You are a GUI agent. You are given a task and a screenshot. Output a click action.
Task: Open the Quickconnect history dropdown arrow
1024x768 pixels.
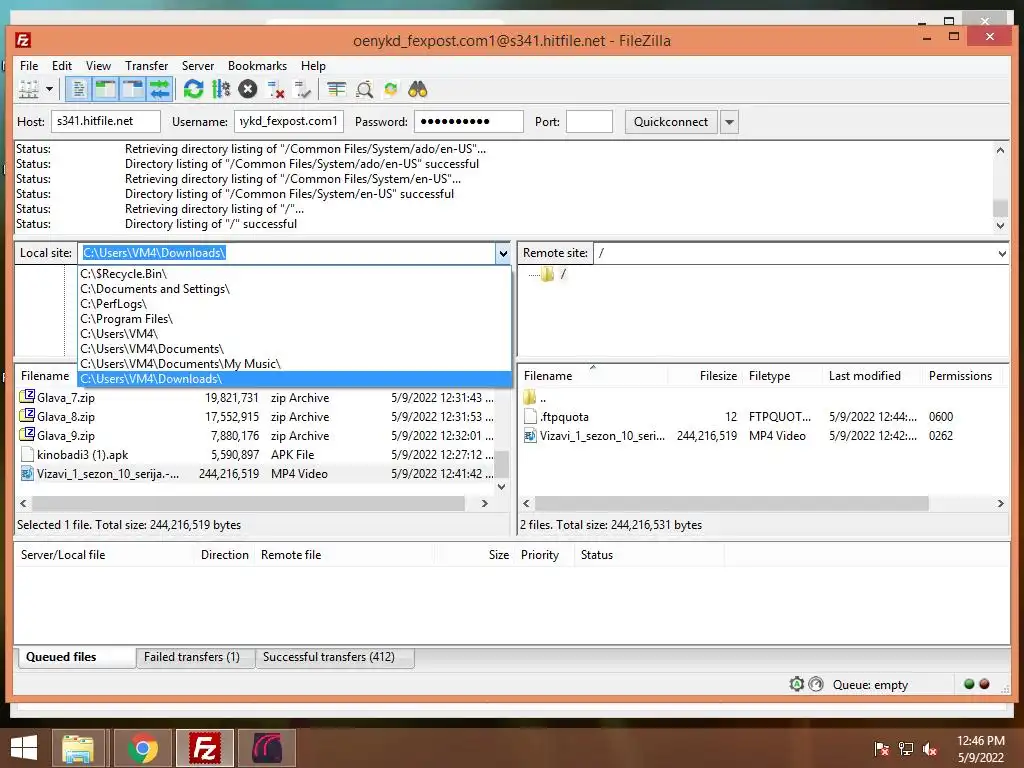pos(729,122)
